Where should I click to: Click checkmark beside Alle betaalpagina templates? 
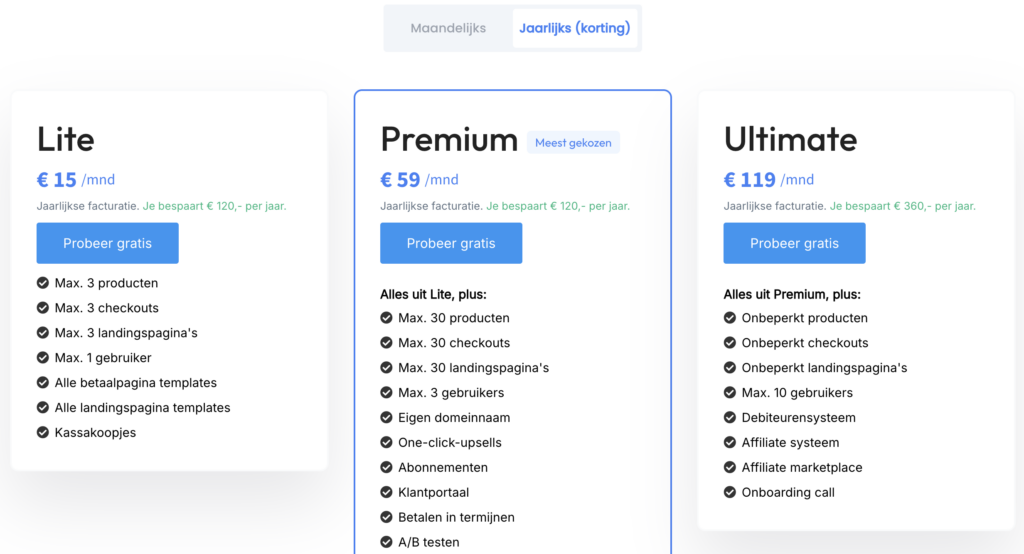tap(43, 383)
